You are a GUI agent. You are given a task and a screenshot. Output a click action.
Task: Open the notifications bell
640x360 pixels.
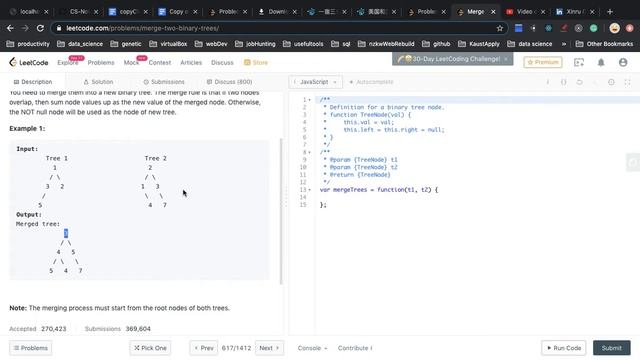click(x=601, y=62)
